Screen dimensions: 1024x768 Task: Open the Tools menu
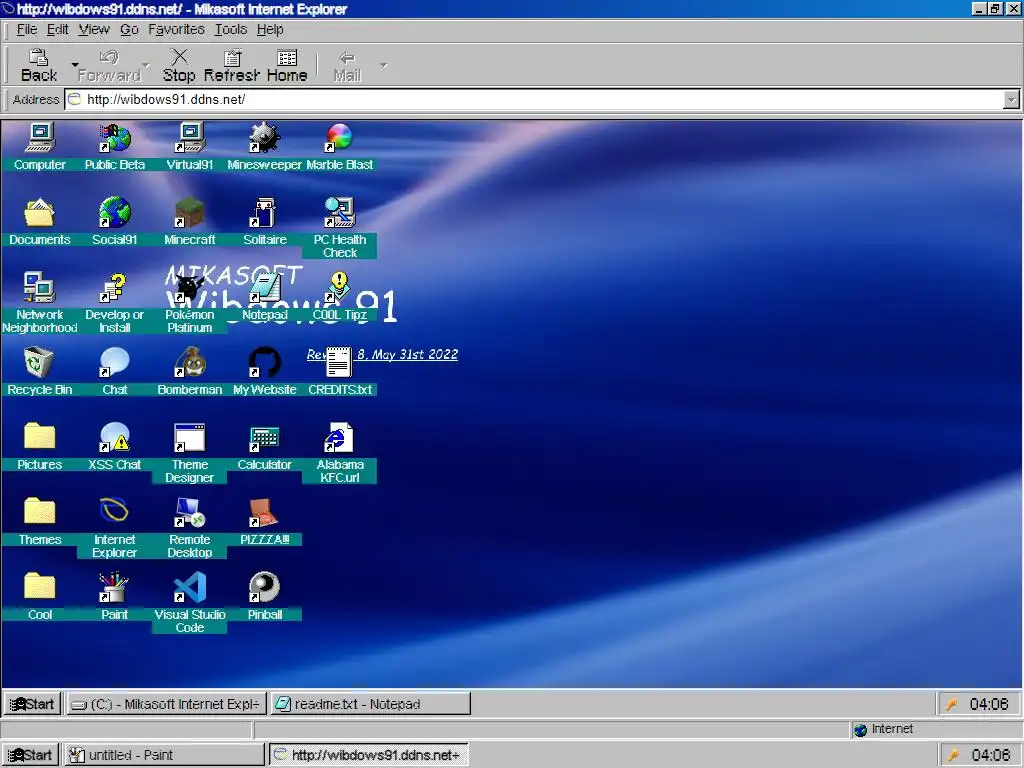tap(231, 29)
